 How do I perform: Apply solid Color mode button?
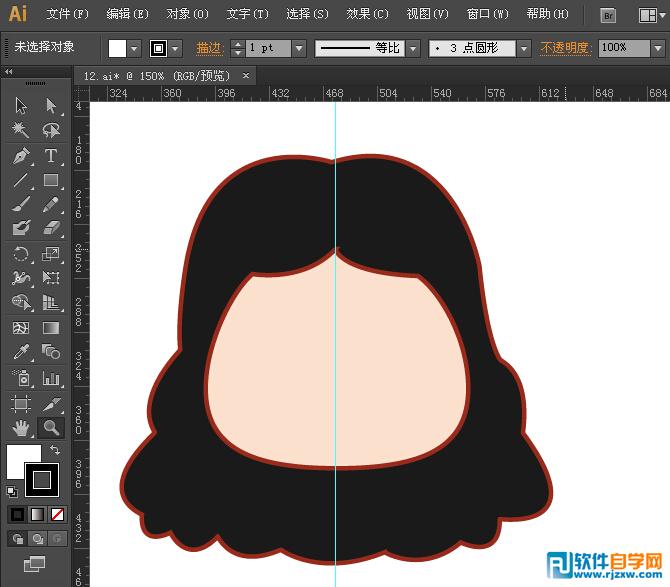click(18, 514)
